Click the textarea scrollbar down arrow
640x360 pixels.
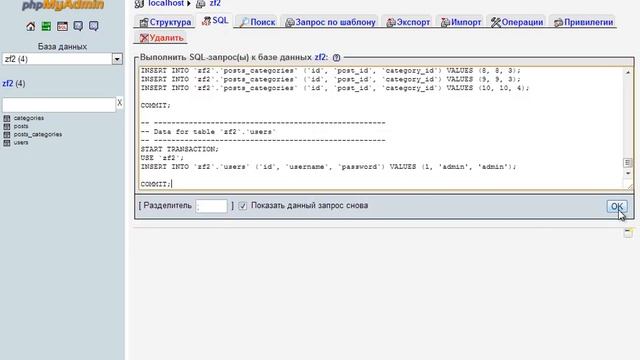point(628,173)
